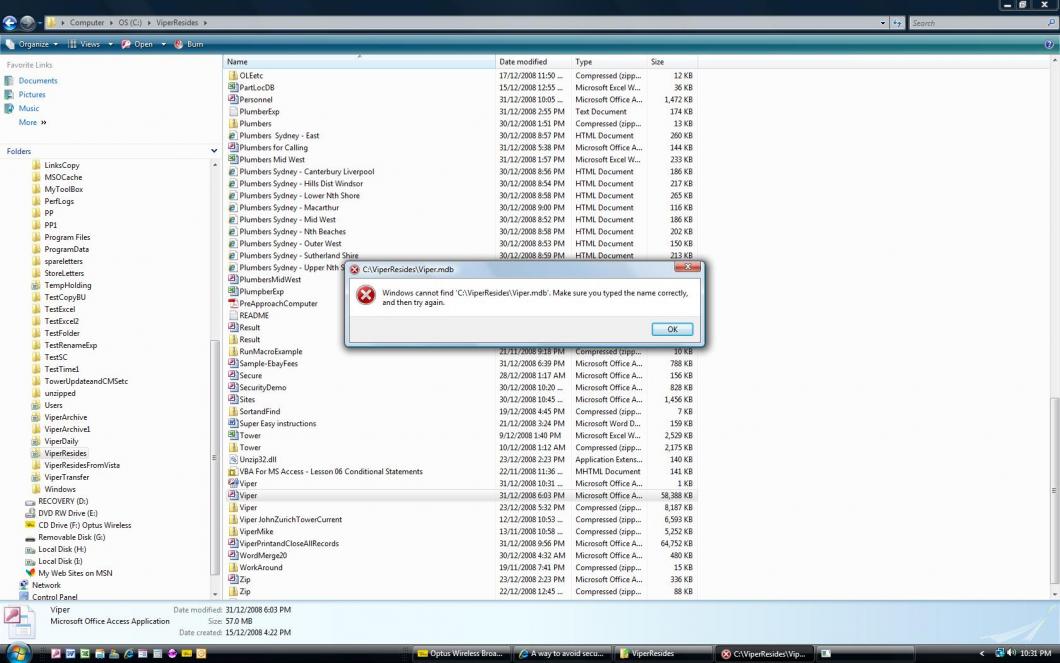Click the Open toolbar button
Viewport: 1060px width, 663px height.
[x=137, y=45]
